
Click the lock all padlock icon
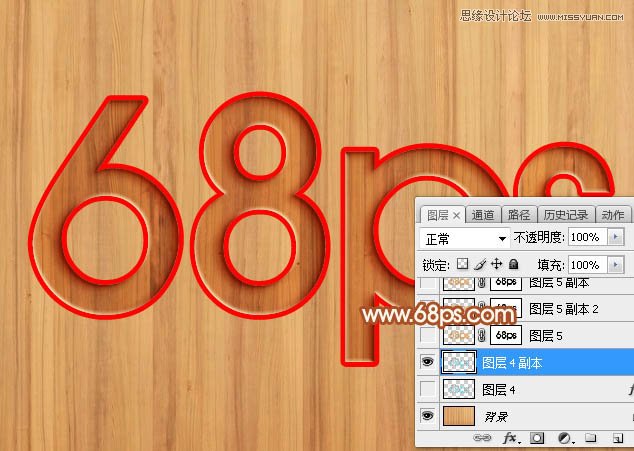[514, 265]
